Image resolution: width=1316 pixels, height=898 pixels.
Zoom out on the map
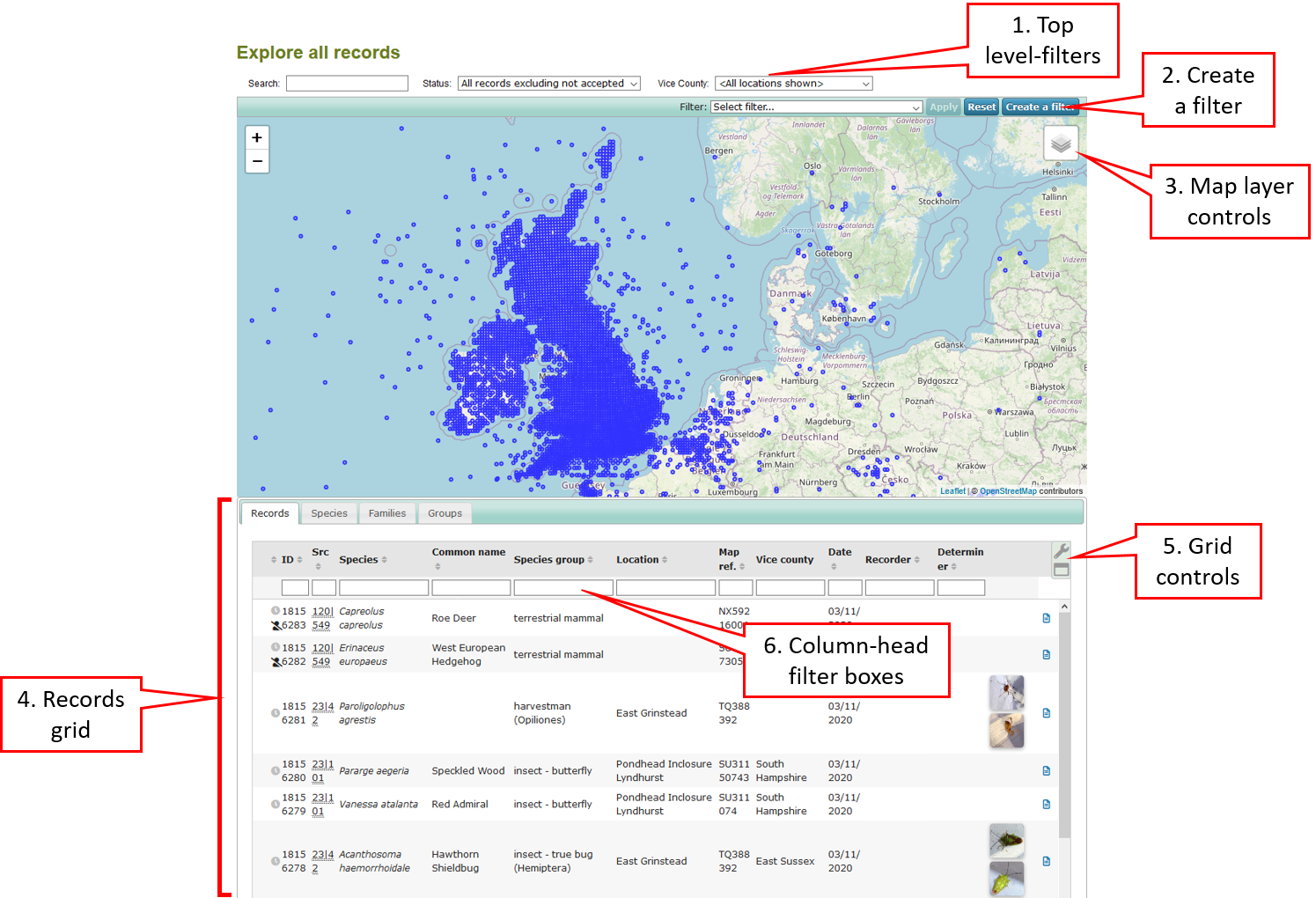257,161
